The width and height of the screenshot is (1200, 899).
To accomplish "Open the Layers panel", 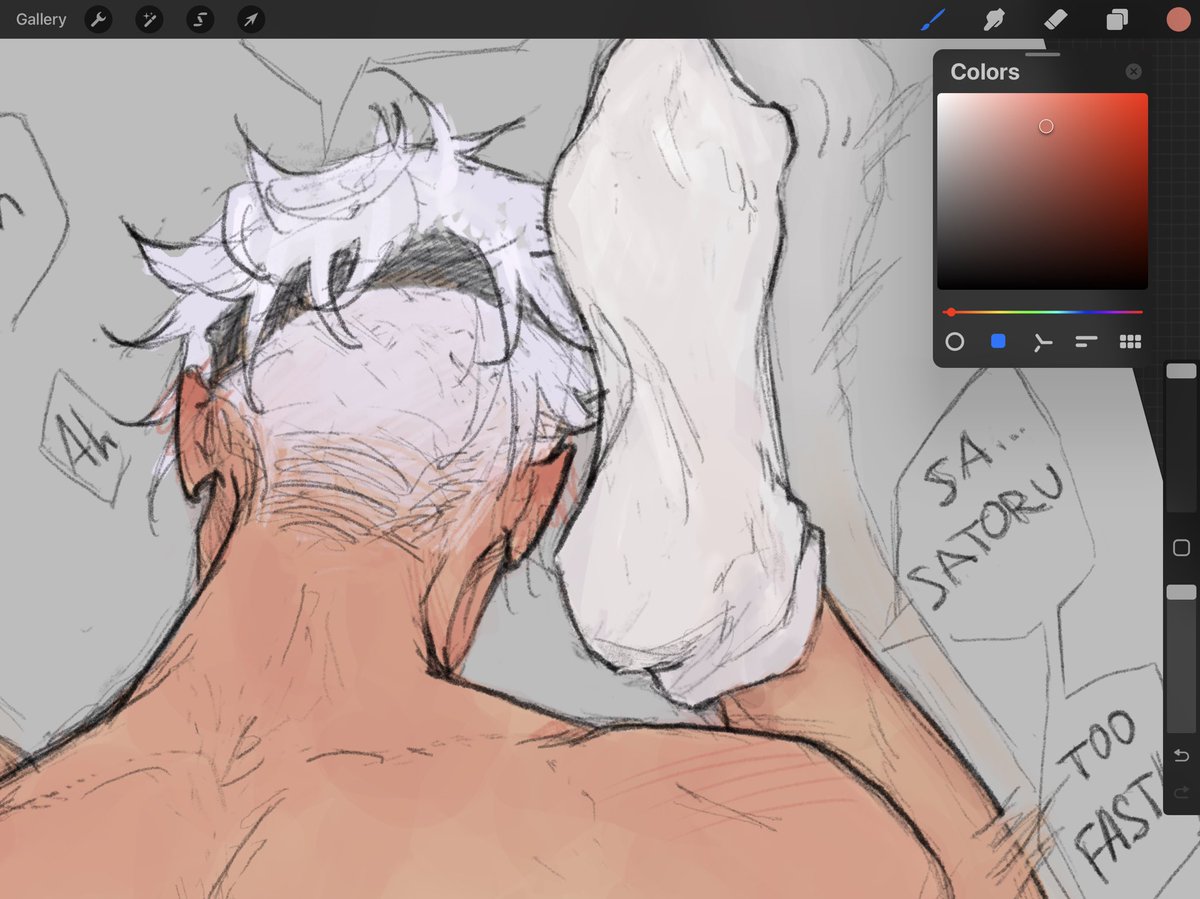I will click(x=1116, y=19).
